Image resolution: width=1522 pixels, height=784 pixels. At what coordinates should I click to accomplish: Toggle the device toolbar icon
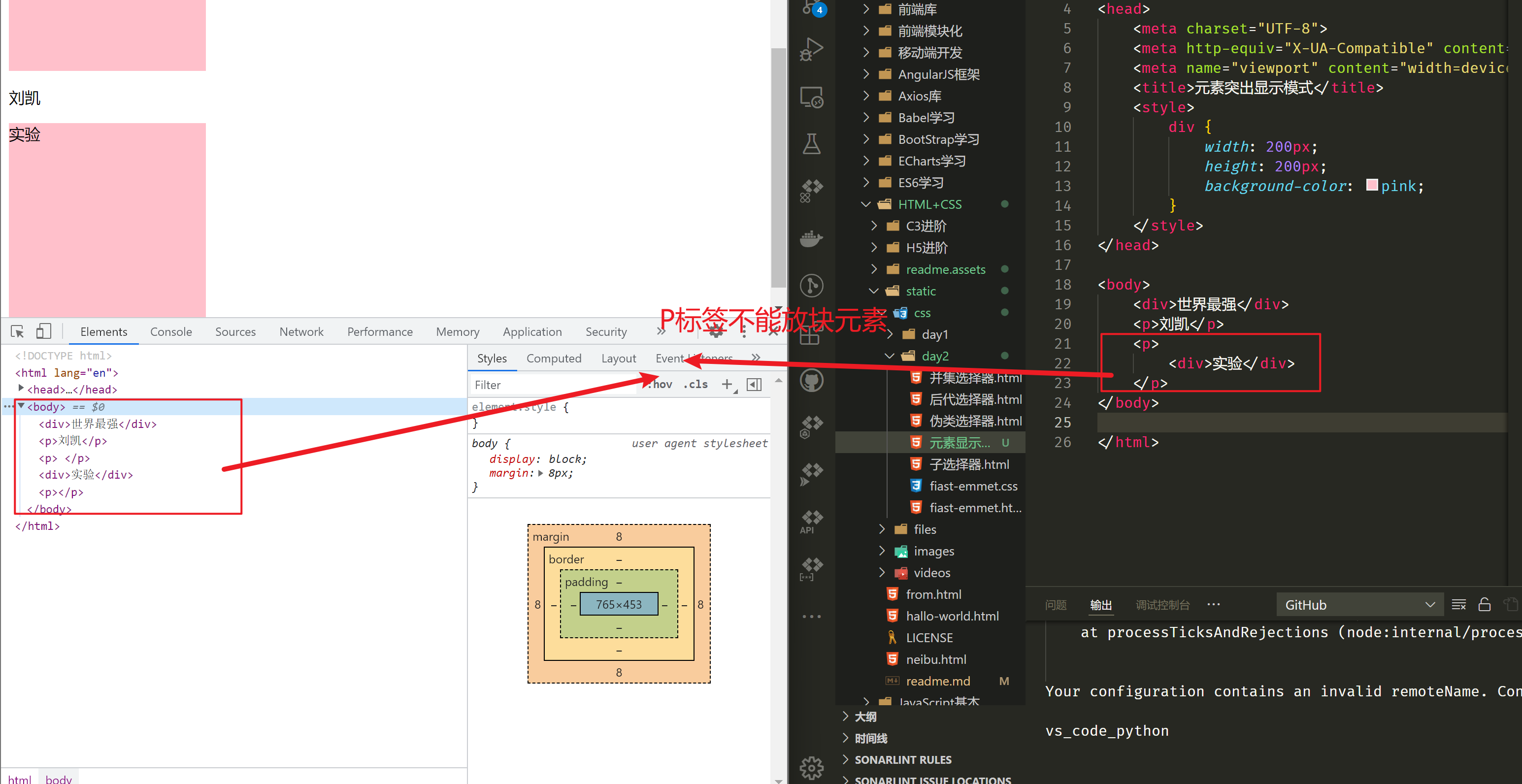tap(44, 331)
